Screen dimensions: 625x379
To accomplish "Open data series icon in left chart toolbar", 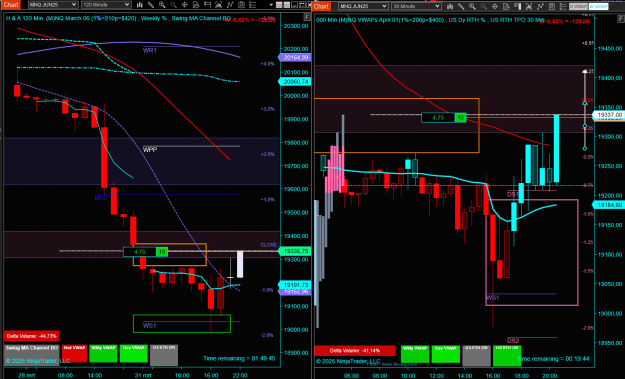I will click(196, 5).
